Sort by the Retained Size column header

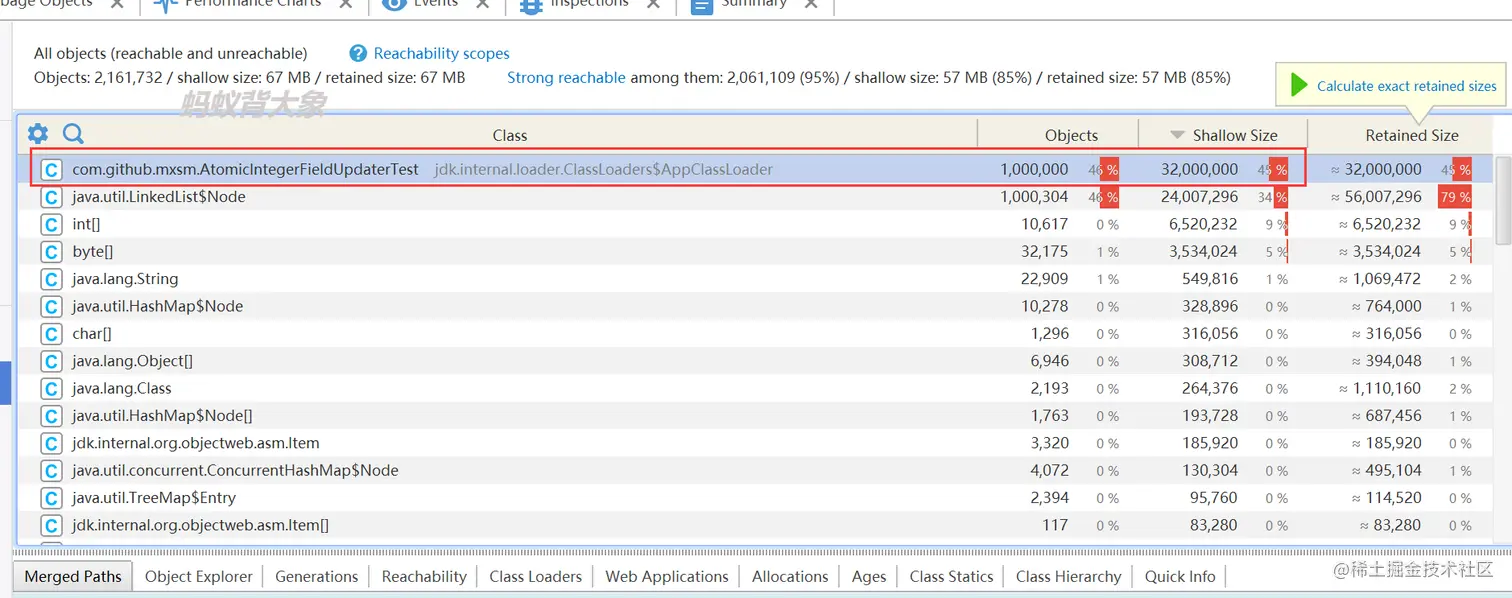(1412, 135)
